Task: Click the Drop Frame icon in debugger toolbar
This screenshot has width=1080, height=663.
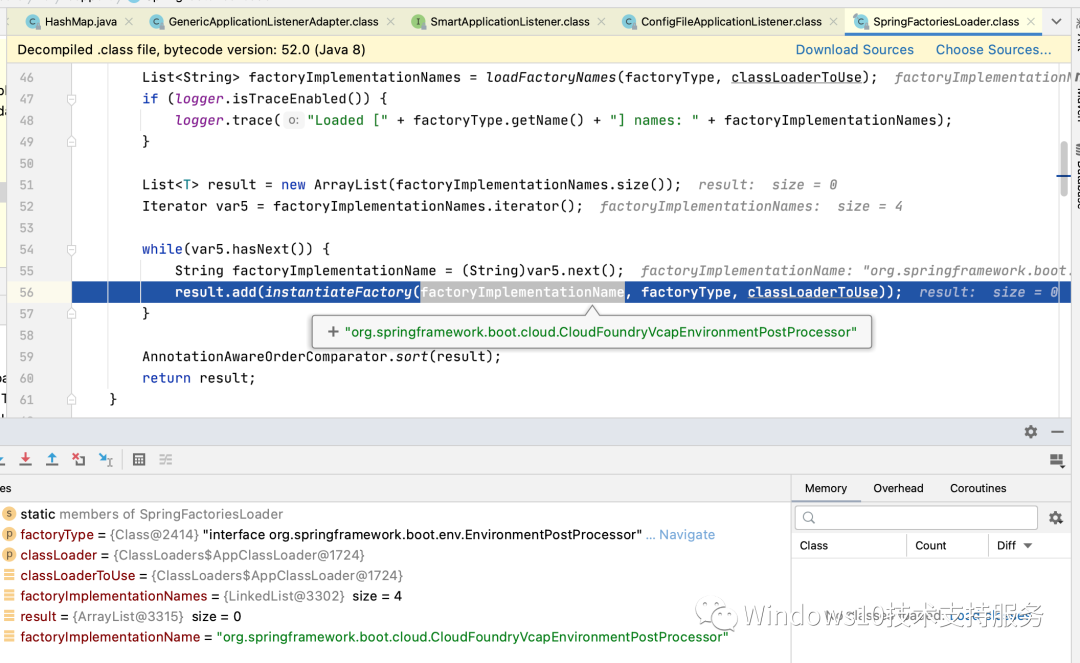Action: click(79, 459)
